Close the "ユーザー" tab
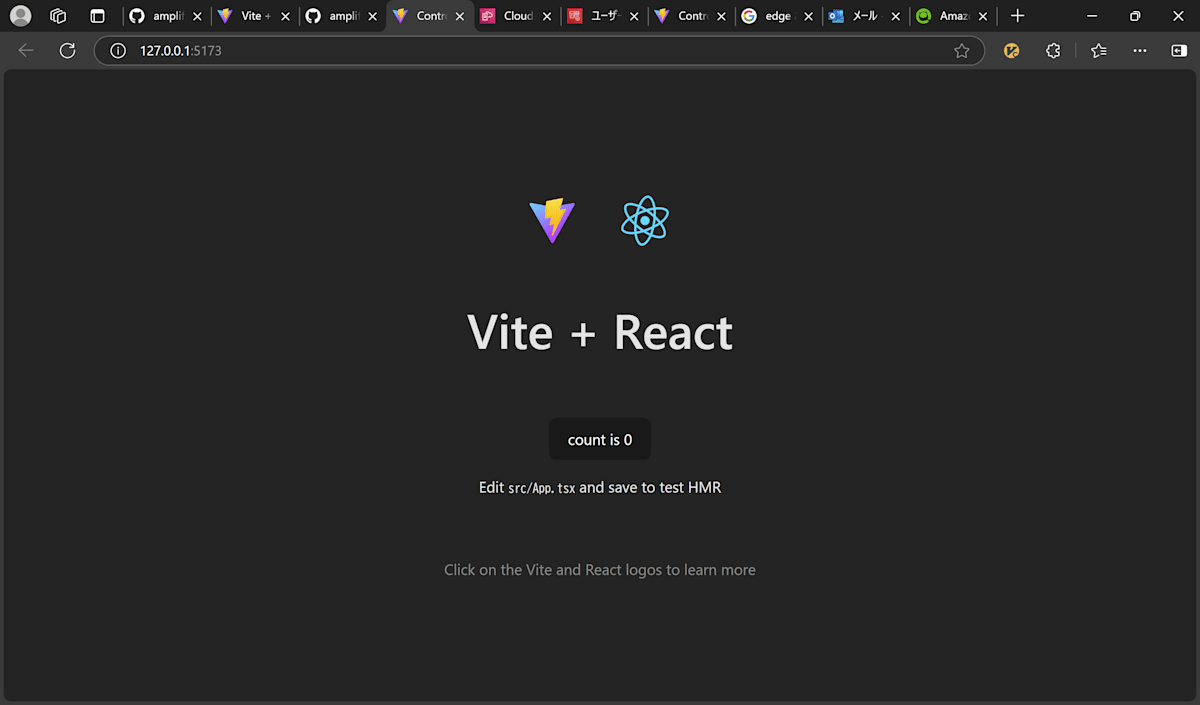The height and width of the screenshot is (705, 1200). point(634,17)
